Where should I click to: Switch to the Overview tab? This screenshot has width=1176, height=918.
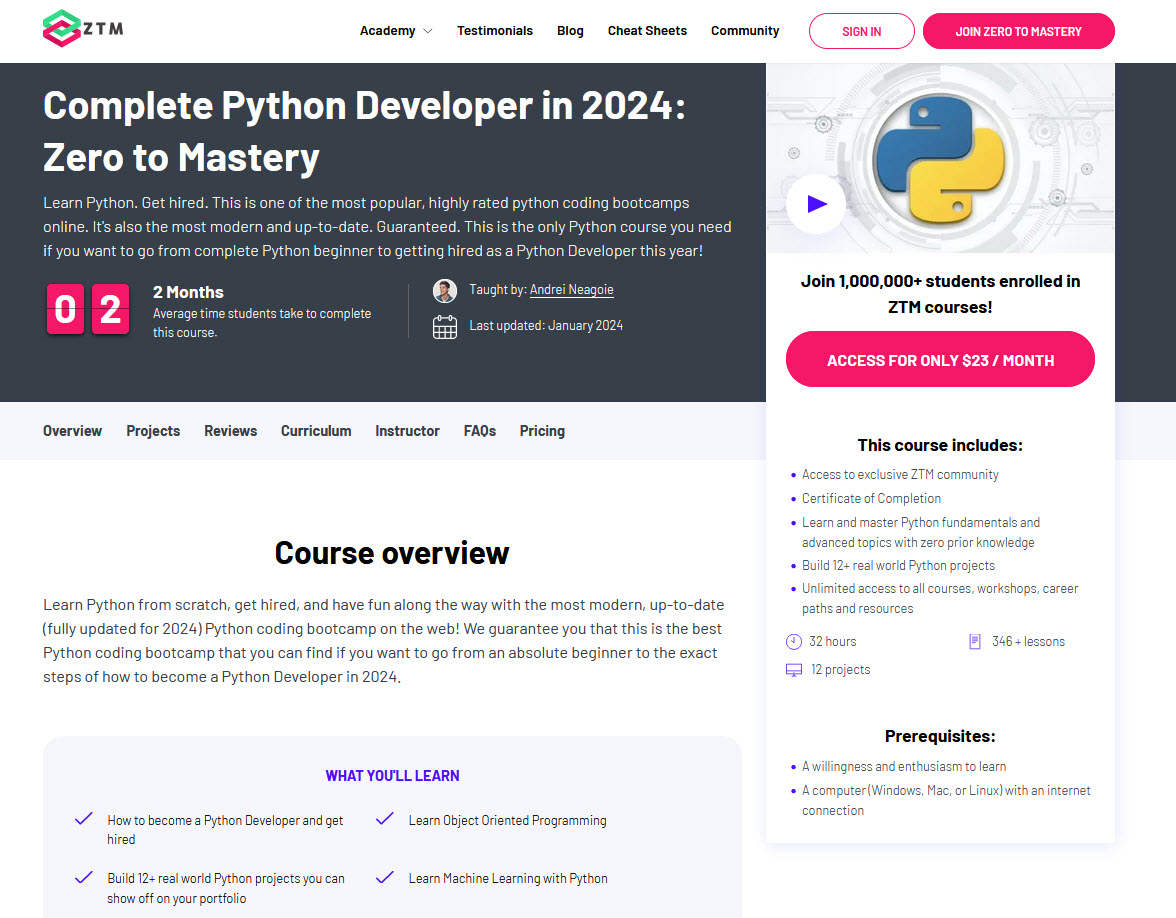tap(72, 431)
